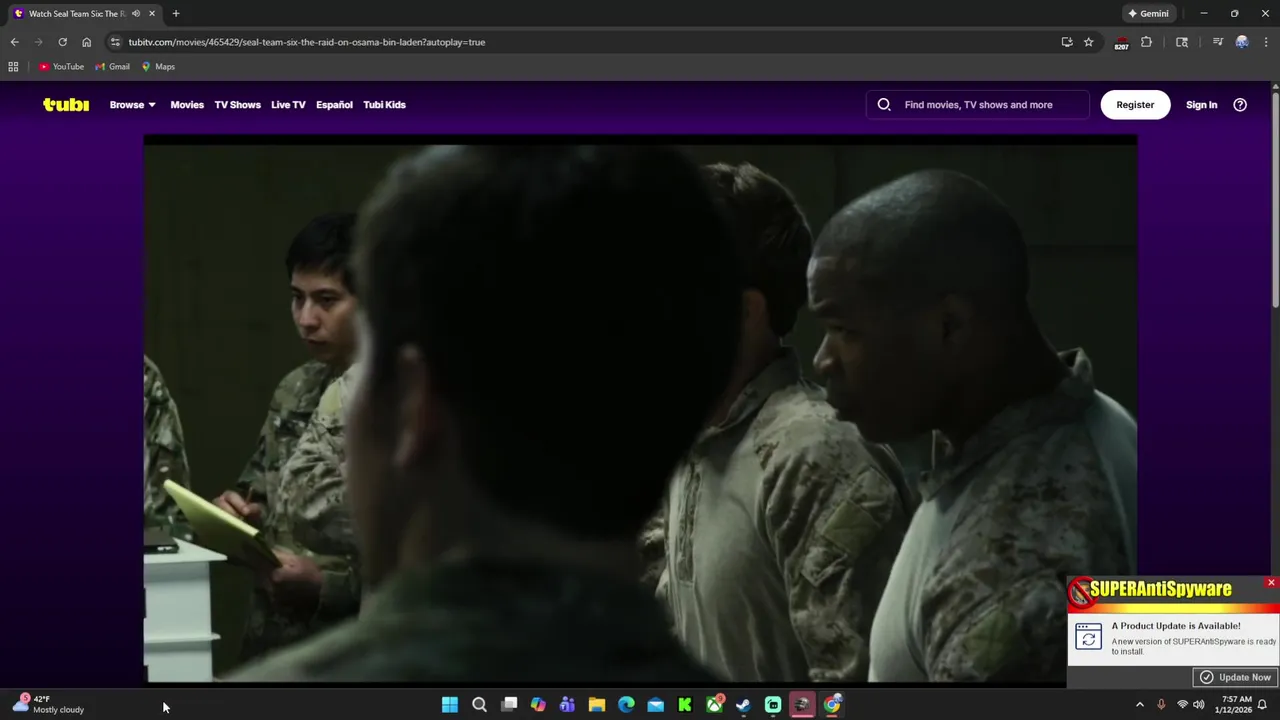Open the weather widget showing Mostly cloudy
The image size is (1280, 720).
tap(48, 705)
